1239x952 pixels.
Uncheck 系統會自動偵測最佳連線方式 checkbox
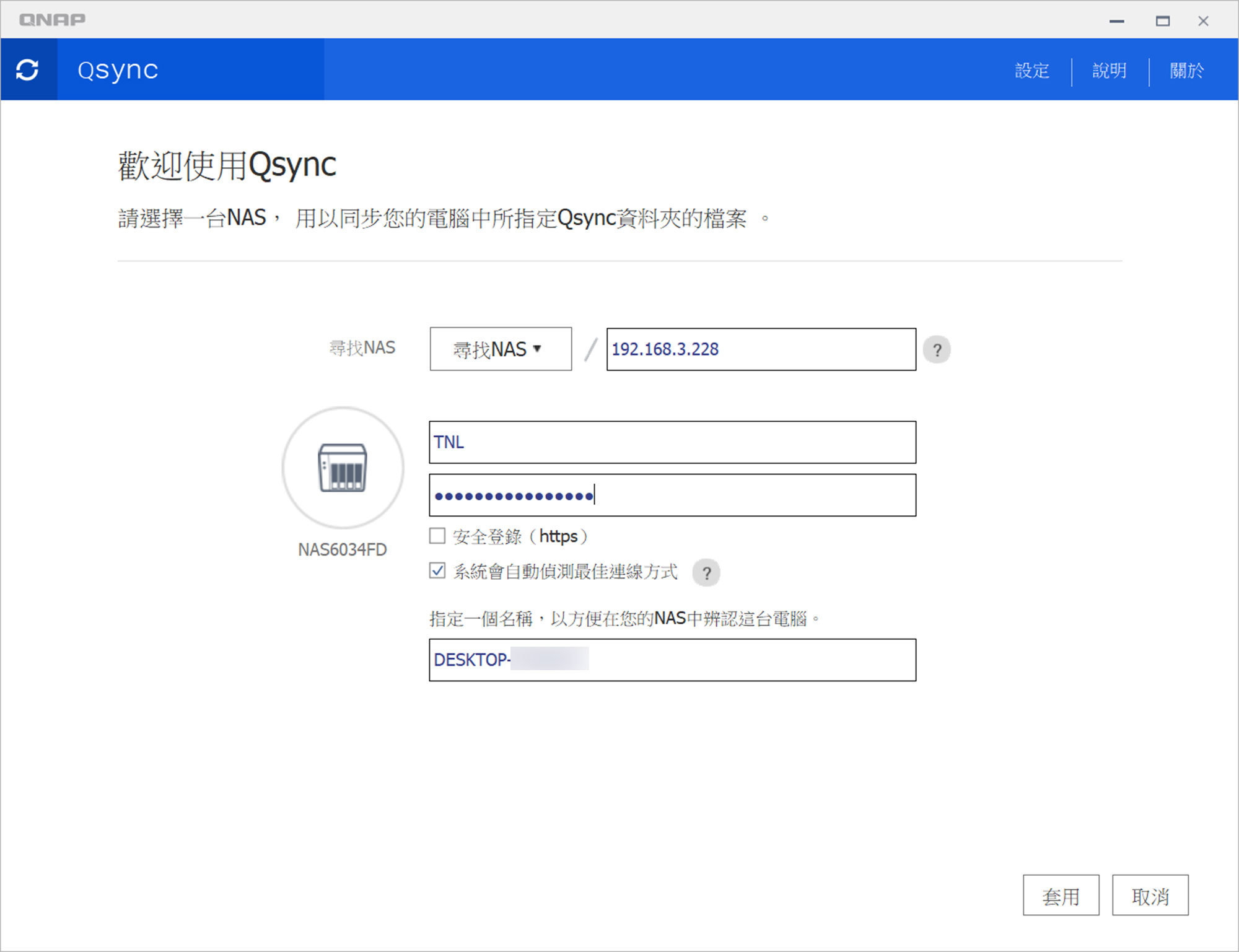point(437,570)
